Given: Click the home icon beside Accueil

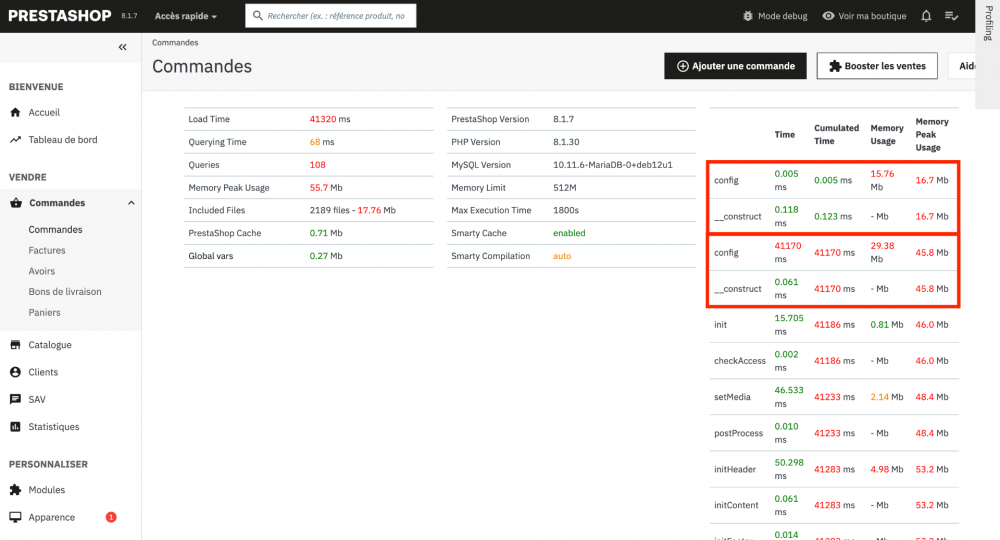Looking at the screenshot, I should [x=15, y=112].
